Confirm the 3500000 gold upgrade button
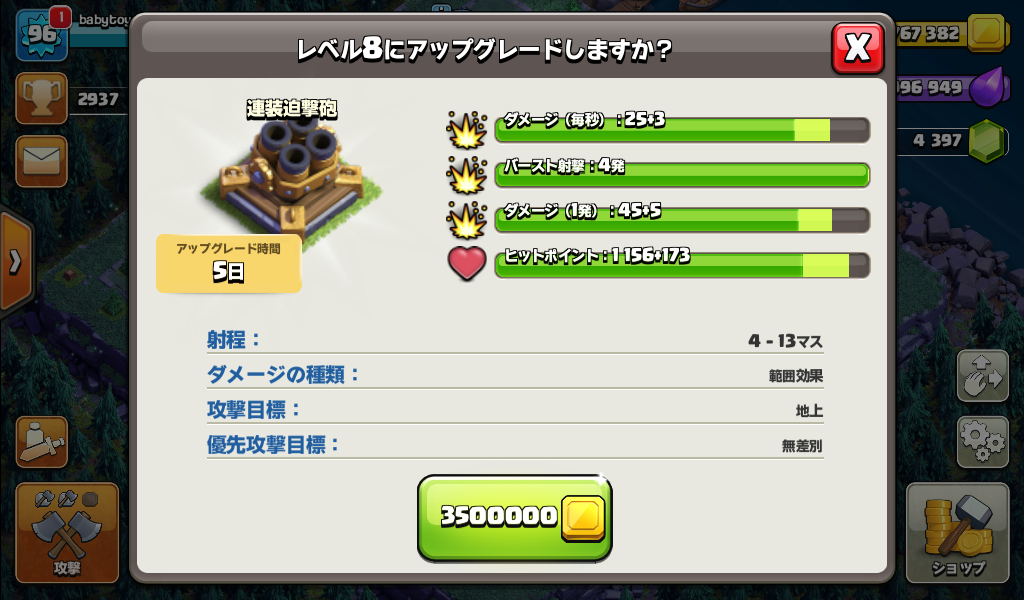Viewport: 1024px width, 600px height. [x=515, y=517]
